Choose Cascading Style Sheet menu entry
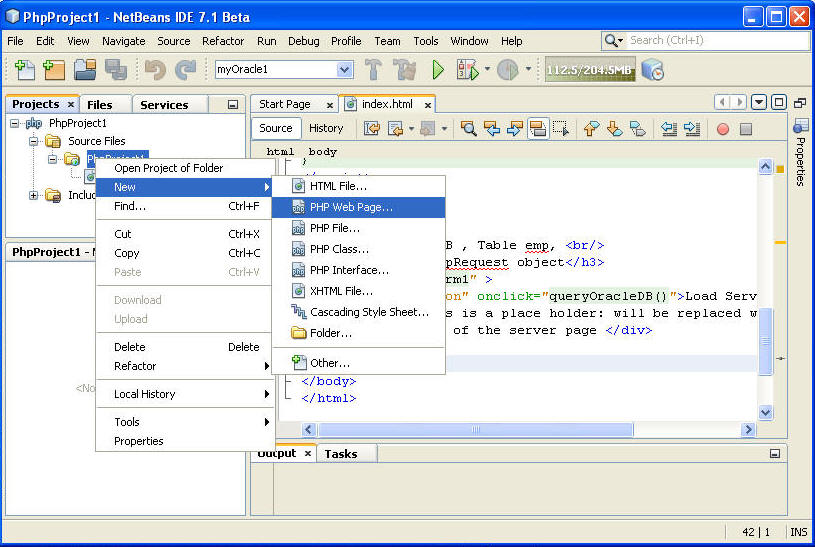The height and width of the screenshot is (547, 815). point(358,312)
